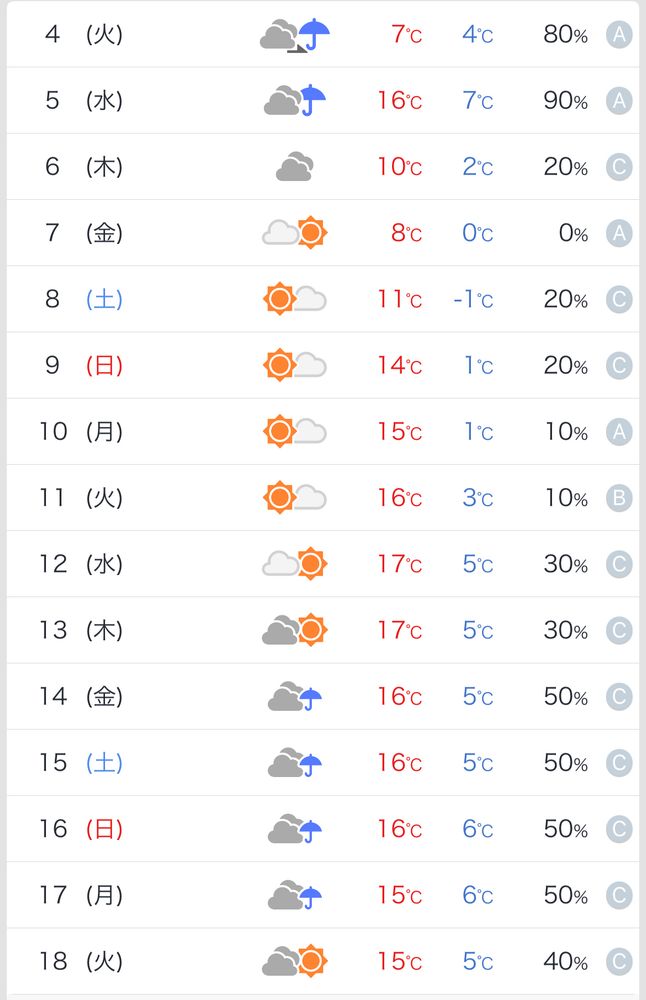Open the forecast row for Saturday the 15th
This screenshot has height=1000, width=646.
click(x=323, y=763)
